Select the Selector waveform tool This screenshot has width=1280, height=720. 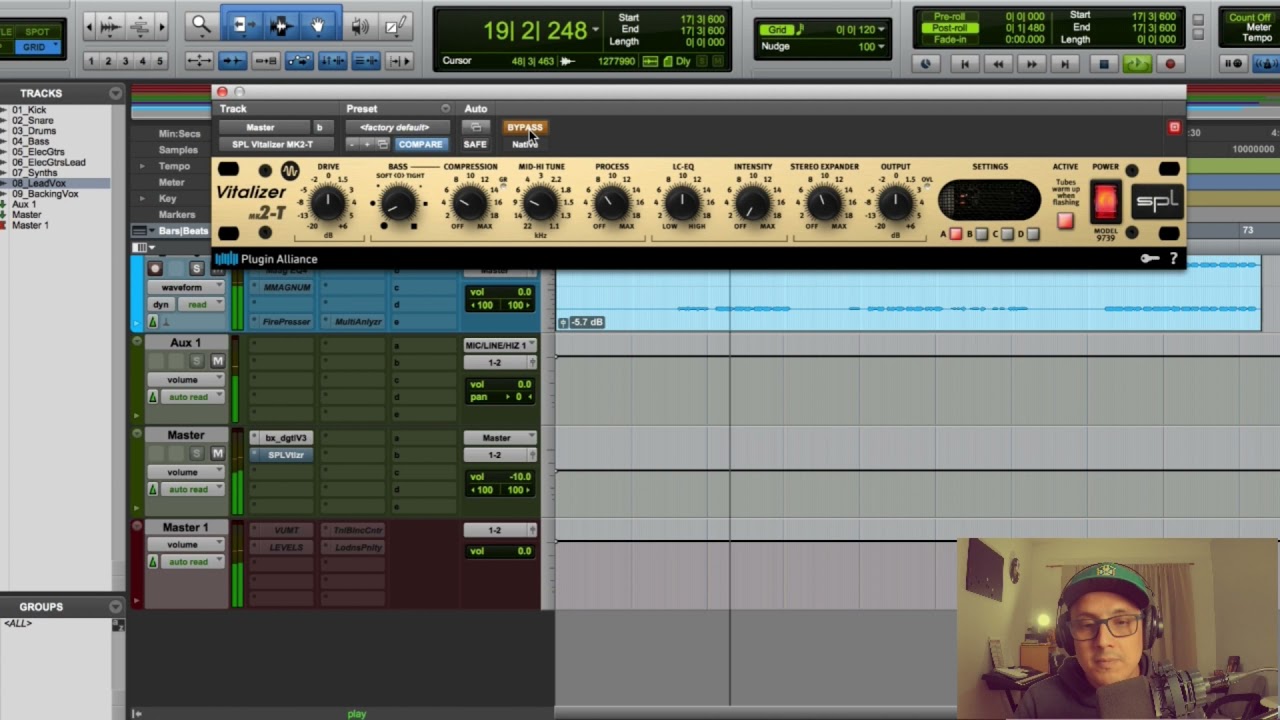point(279,27)
